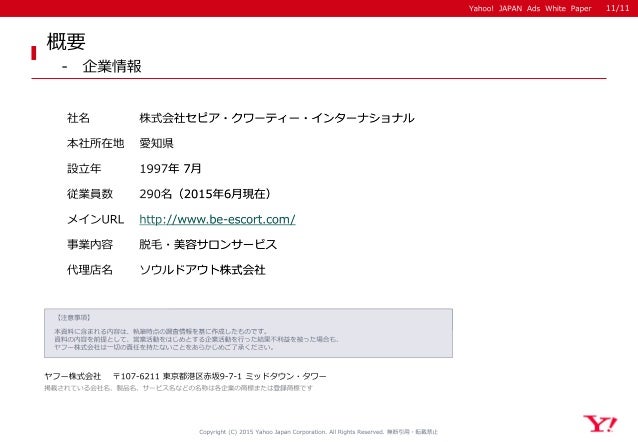Click the Copyright 2015 Yahoo Japan footer
This screenshot has width=638, height=442.
[x=318, y=432]
